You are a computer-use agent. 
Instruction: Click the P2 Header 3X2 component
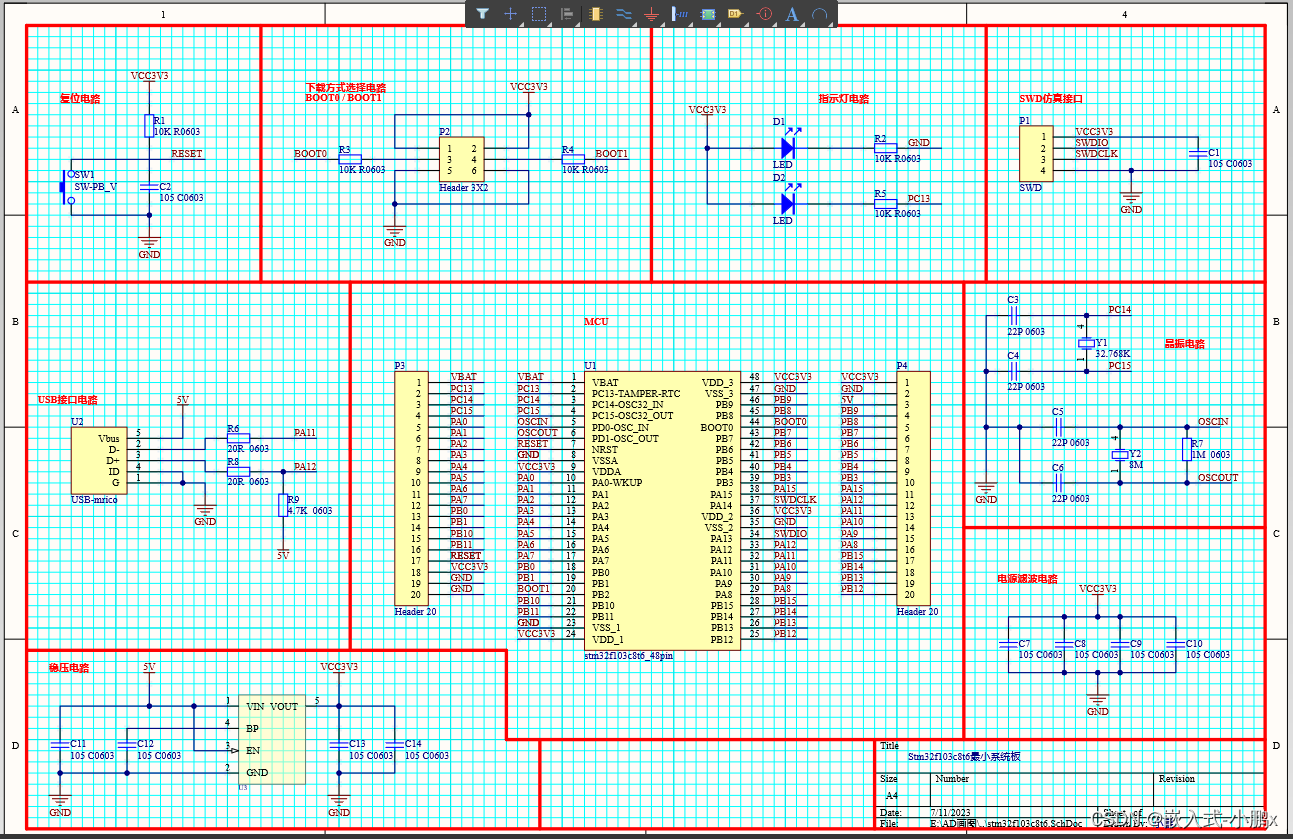463,159
